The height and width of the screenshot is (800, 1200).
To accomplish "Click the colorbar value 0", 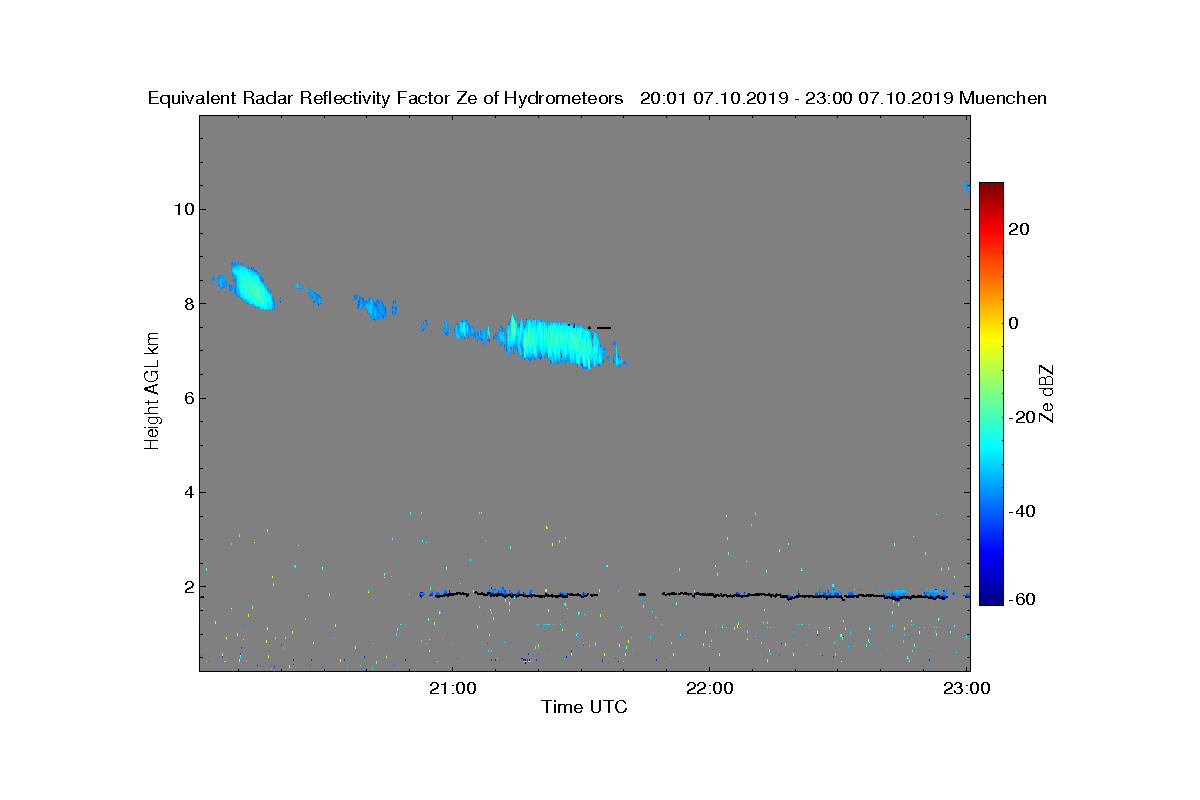I will [1015, 323].
